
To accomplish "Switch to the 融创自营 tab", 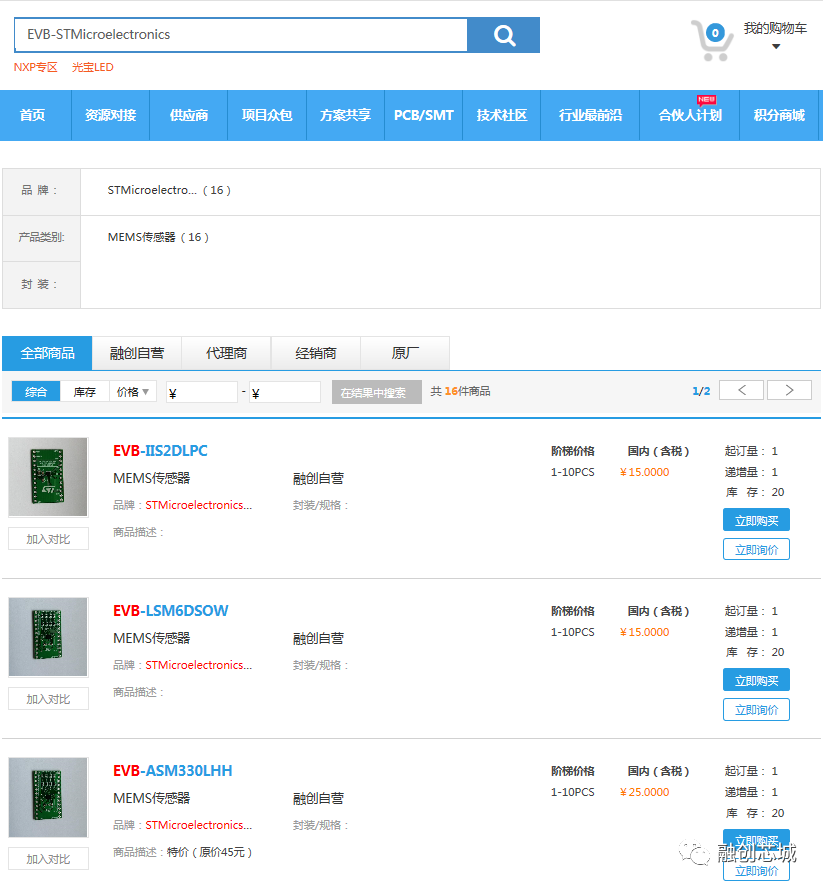I will coord(137,353).
